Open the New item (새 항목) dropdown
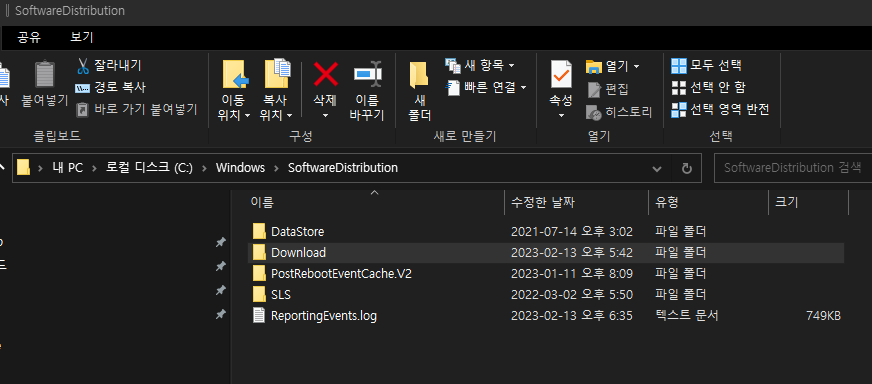This screenshot has height=384, width=872. tap(480, 66)
